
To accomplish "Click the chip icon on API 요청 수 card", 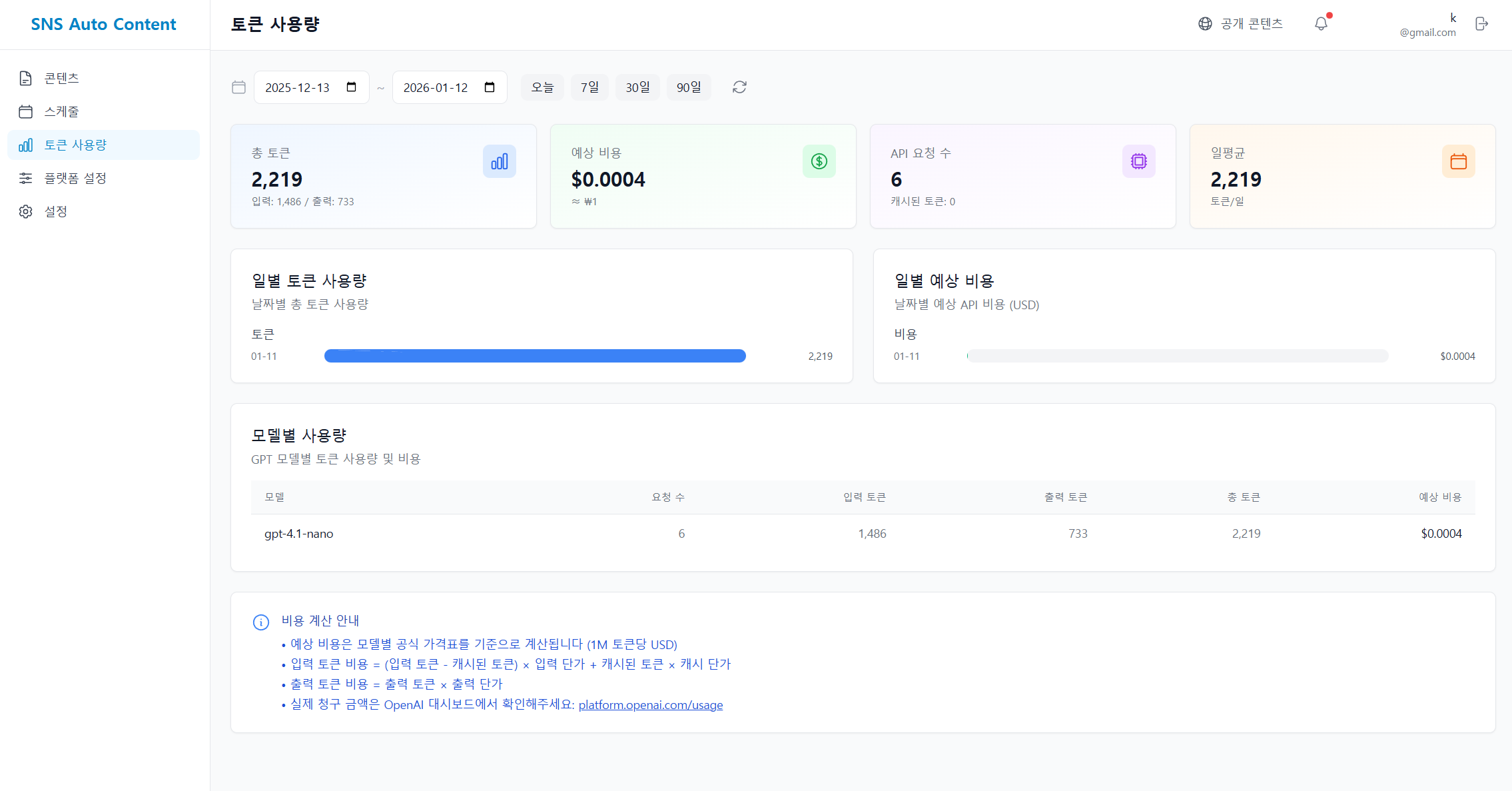I will click(x=1138, y=161).
